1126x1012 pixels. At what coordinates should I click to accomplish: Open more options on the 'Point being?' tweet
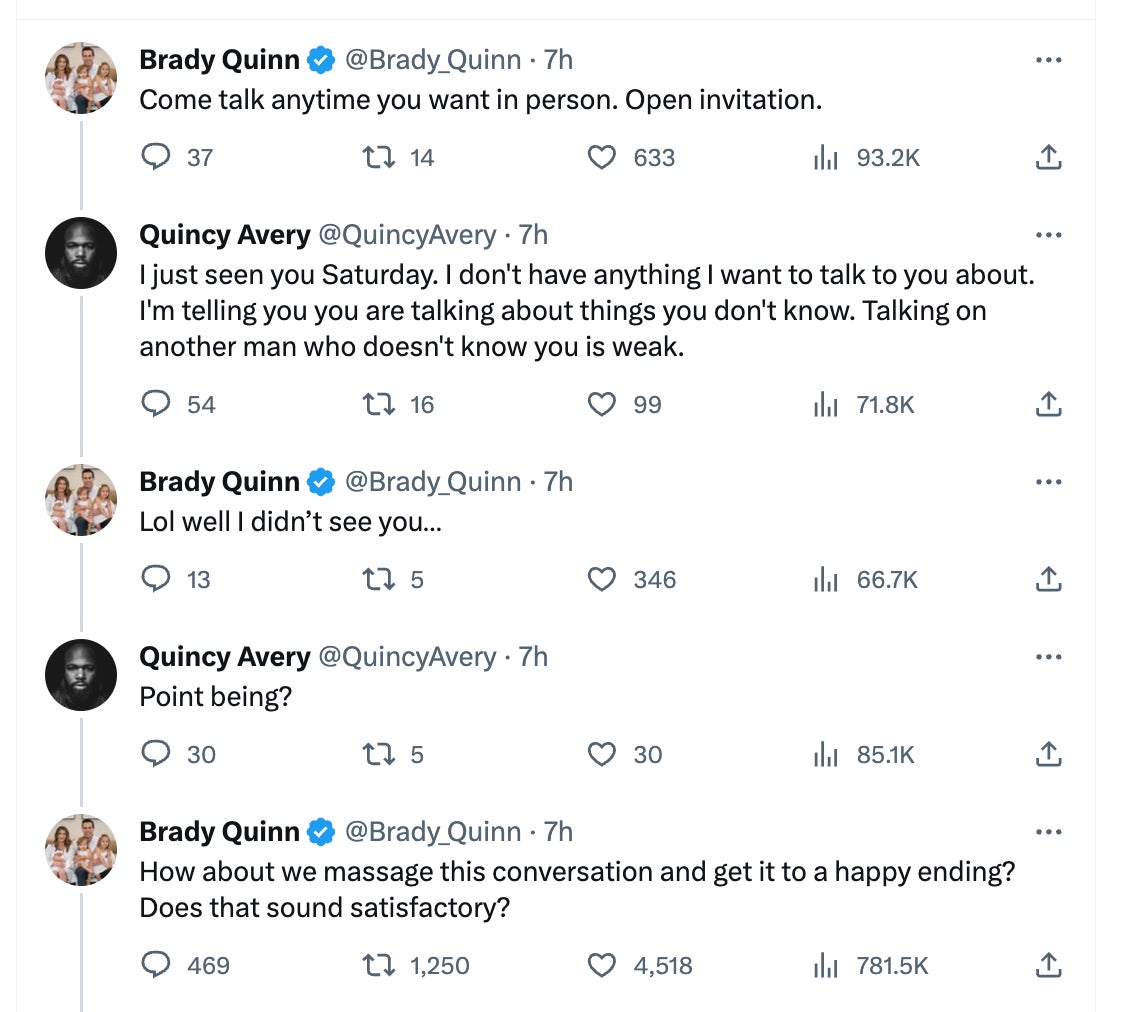[1048, 657]
